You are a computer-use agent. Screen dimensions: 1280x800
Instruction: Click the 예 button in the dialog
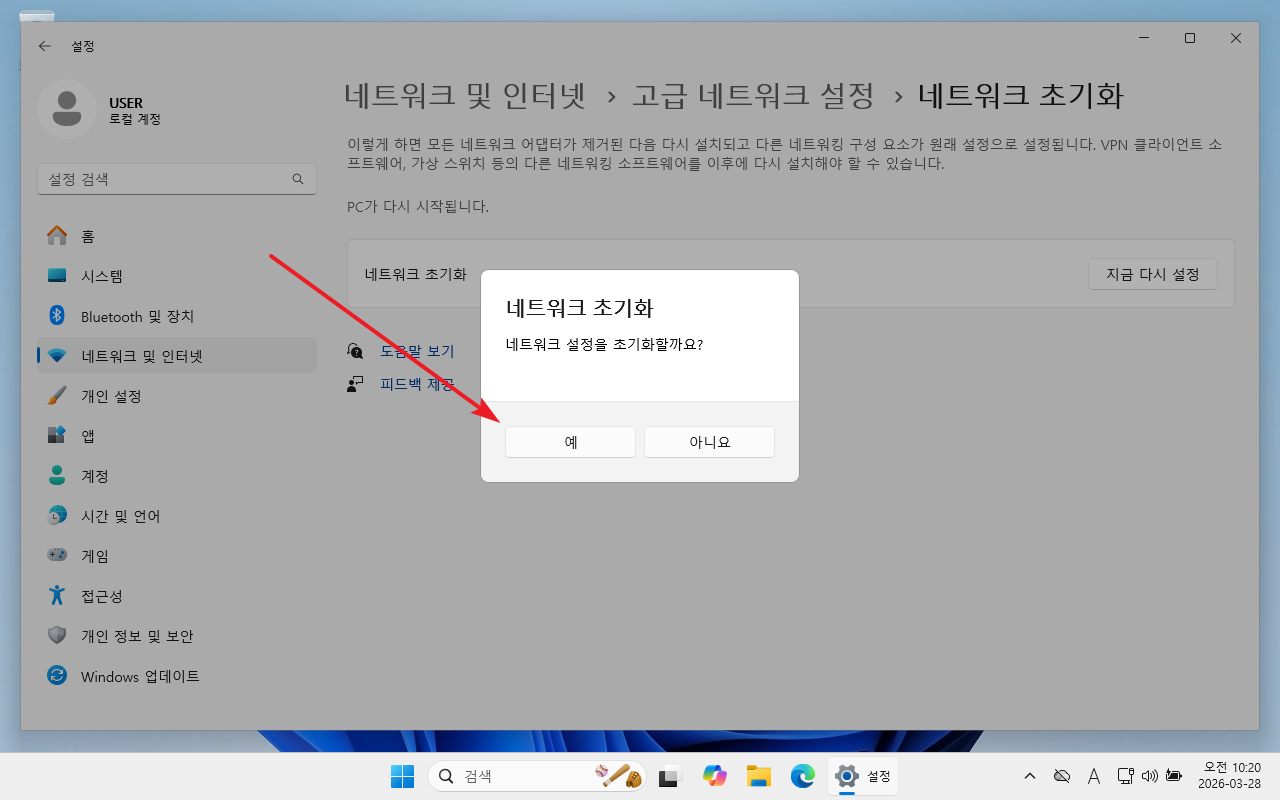(x=570, y=442)
